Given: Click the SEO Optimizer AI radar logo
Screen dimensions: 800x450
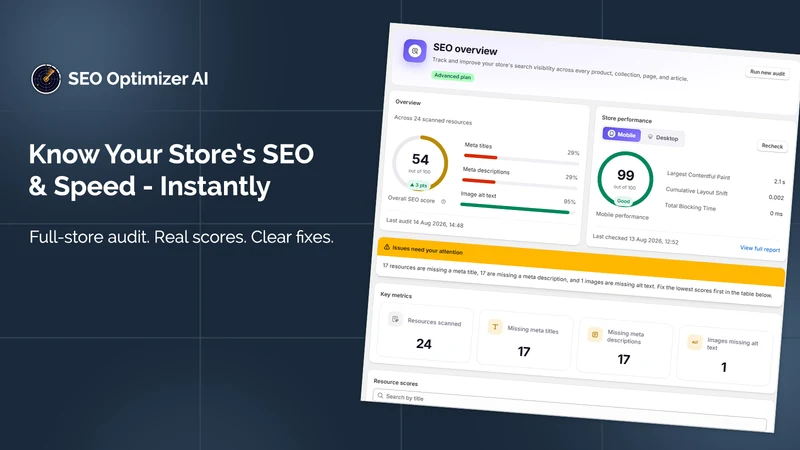Looking at the screenshot, I should [x=46, y=79].
